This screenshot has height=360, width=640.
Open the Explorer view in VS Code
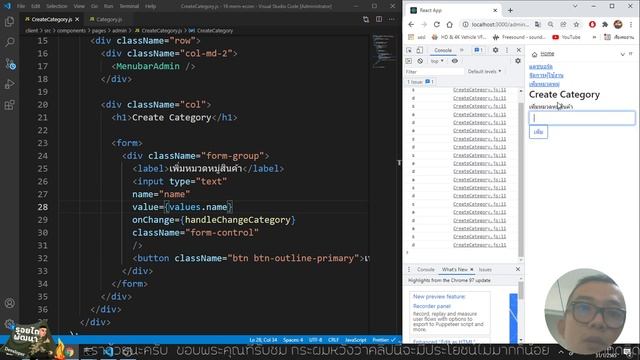(x=9, y=22)
